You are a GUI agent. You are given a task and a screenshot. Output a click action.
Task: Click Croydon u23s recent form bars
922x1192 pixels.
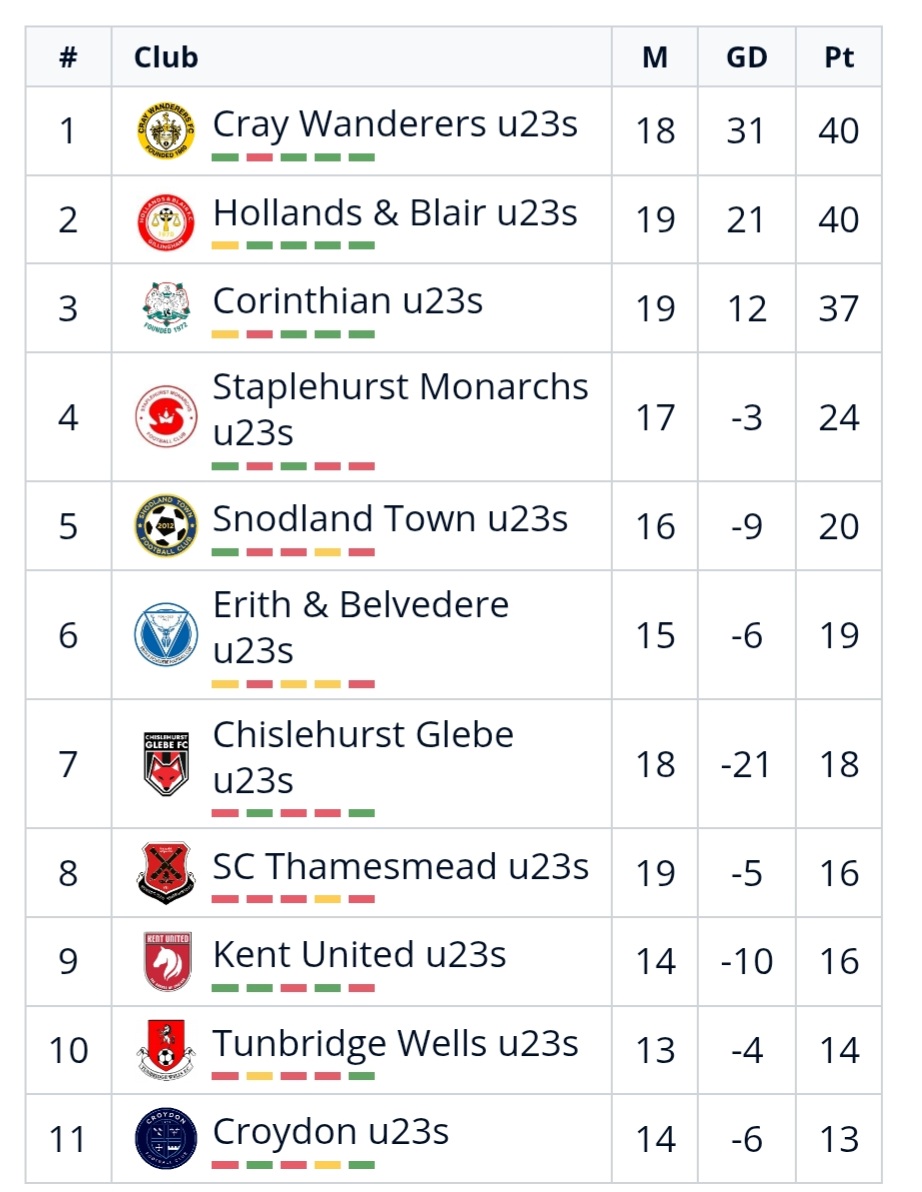click(x=293, y=1165)
